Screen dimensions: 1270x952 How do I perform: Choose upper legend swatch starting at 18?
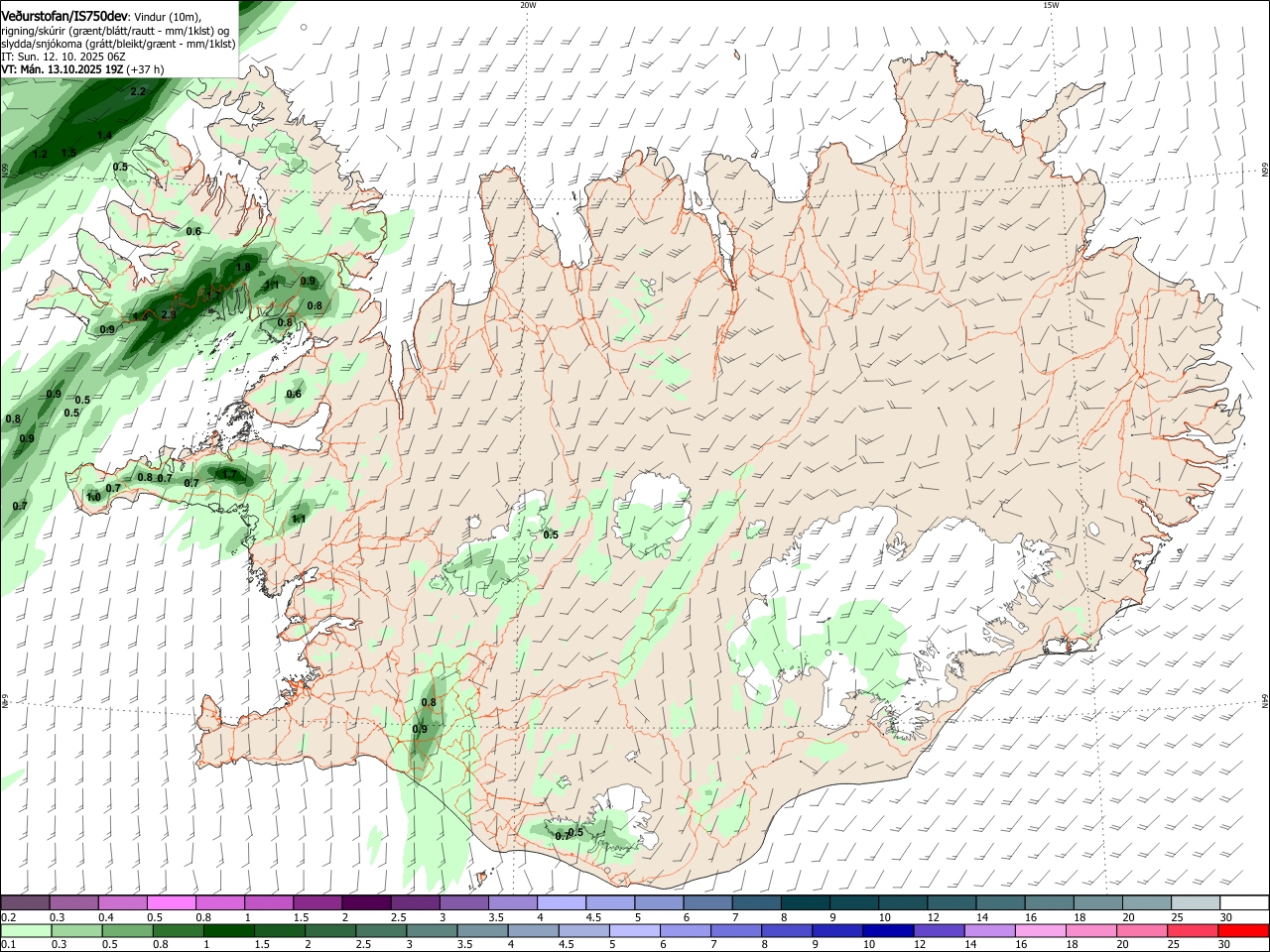click(1098, 902)
